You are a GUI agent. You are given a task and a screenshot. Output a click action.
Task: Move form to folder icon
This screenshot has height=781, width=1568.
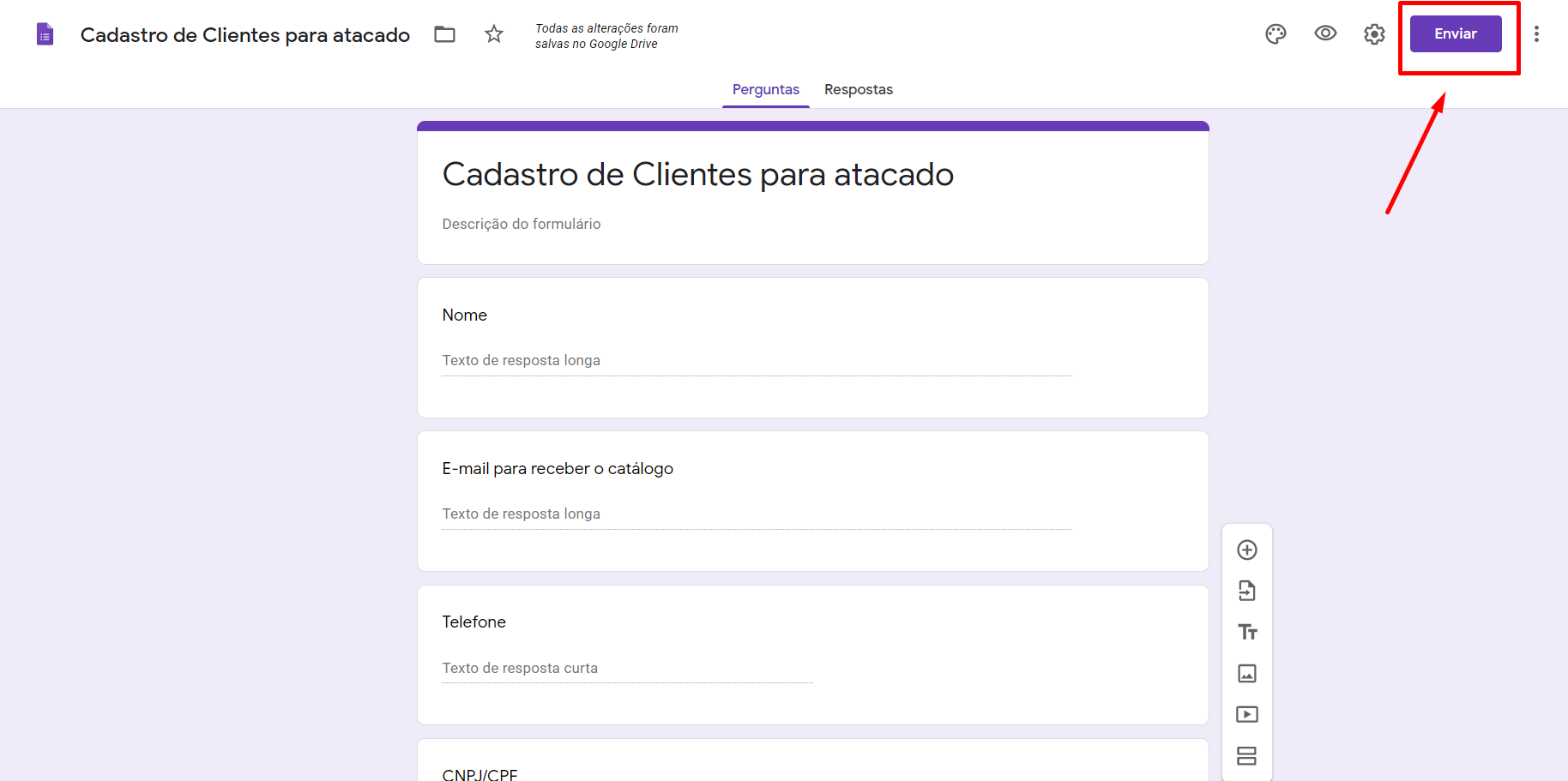point(444,34)
